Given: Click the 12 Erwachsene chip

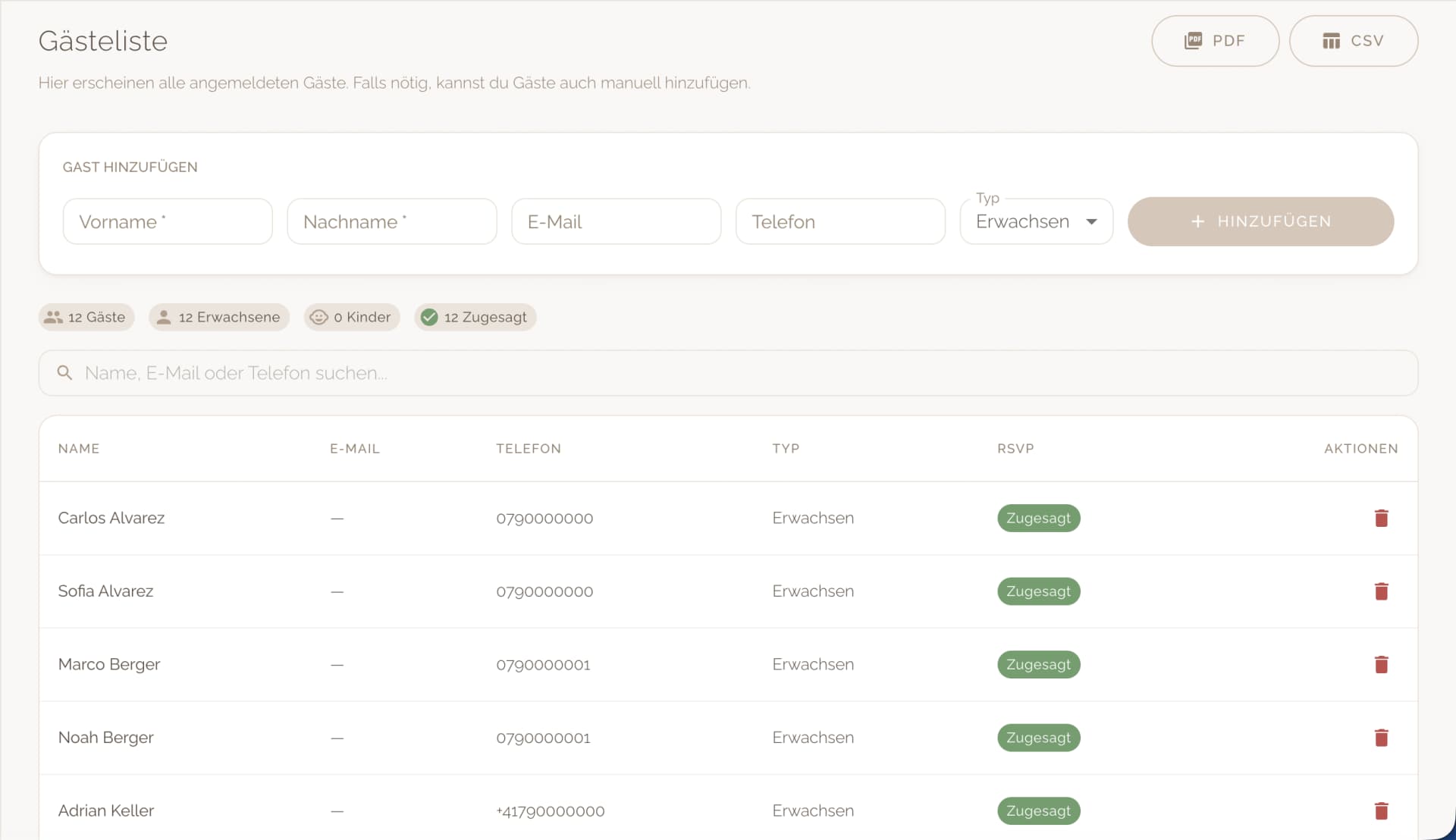Looking at the screenshot, I should coord(219,317).
